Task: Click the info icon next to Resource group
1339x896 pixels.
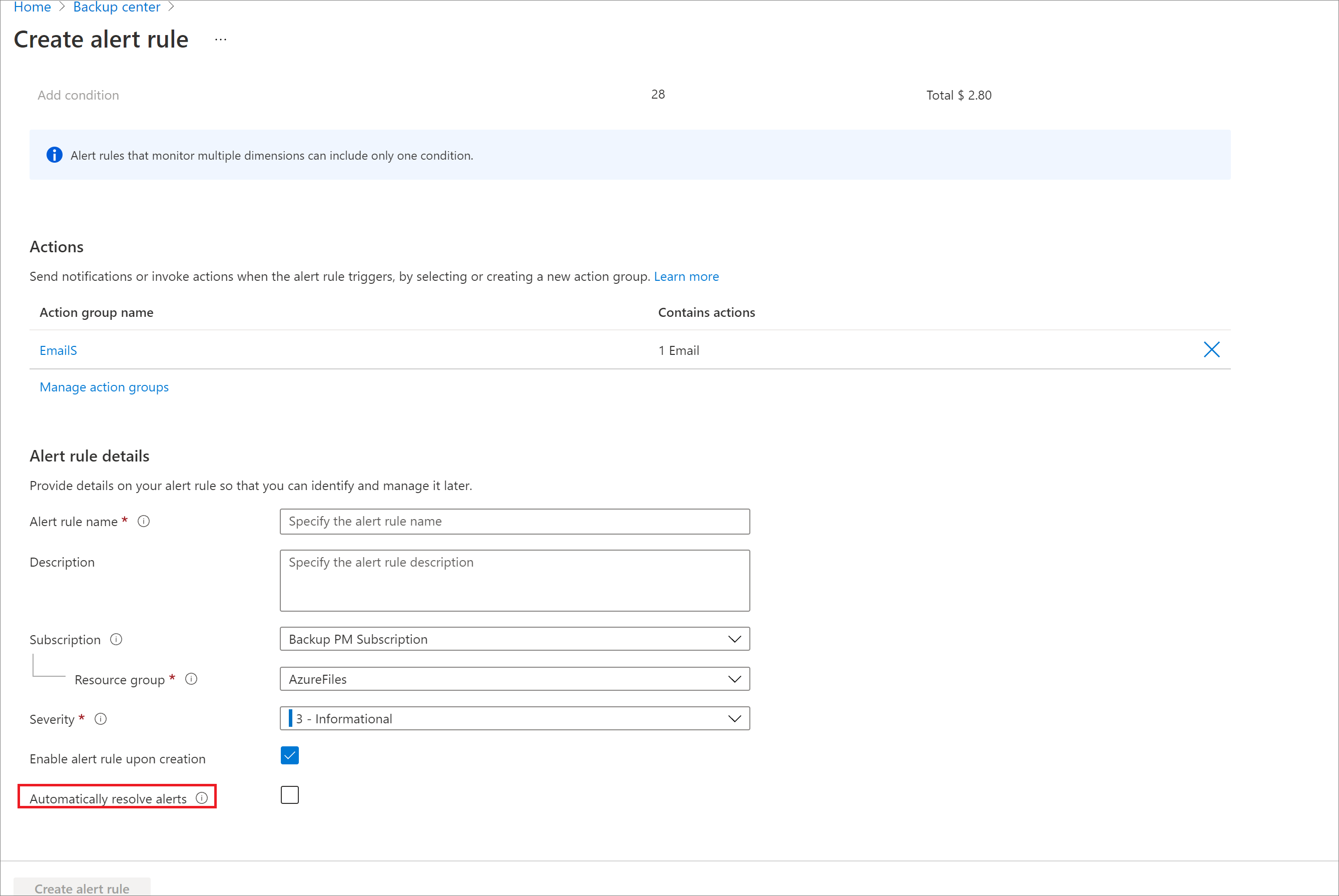Action: pyautogui.click(x=191, y=679)
